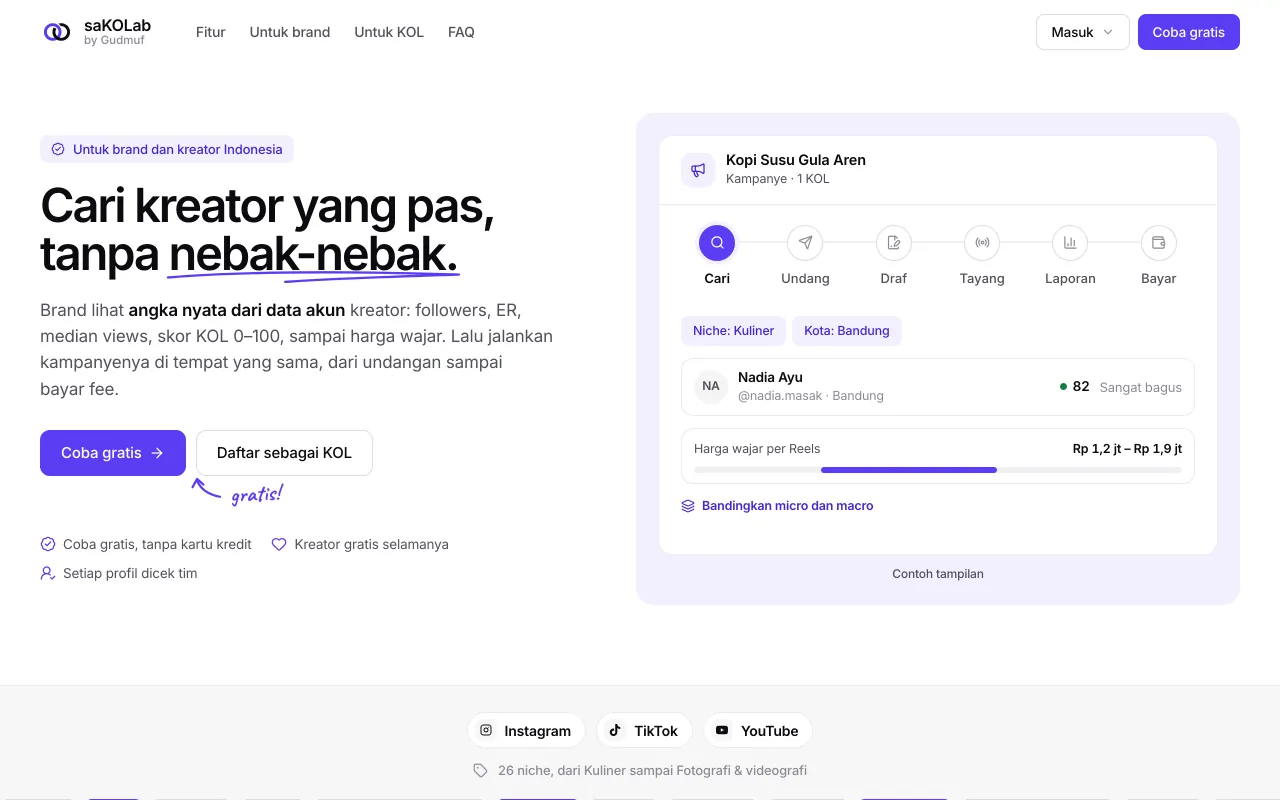Click the NA avatar of Nadia Ayu
The image size is (1280, 800).
711,386
